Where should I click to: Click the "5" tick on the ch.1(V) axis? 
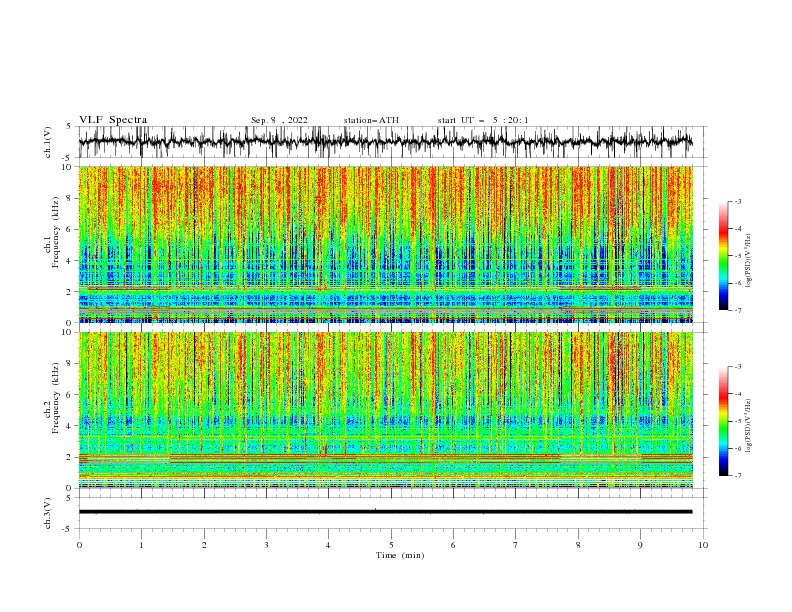(69, 126)
